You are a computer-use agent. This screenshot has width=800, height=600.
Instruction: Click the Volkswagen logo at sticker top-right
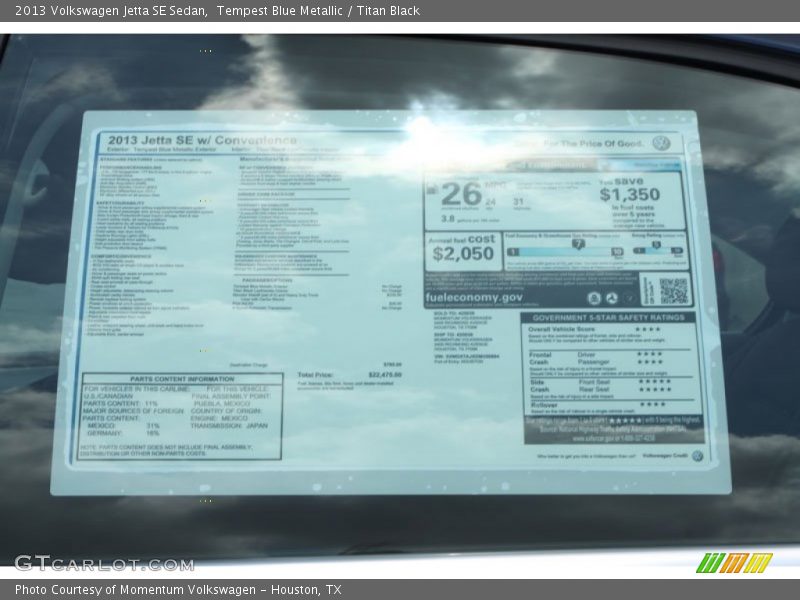click(660, 143)
